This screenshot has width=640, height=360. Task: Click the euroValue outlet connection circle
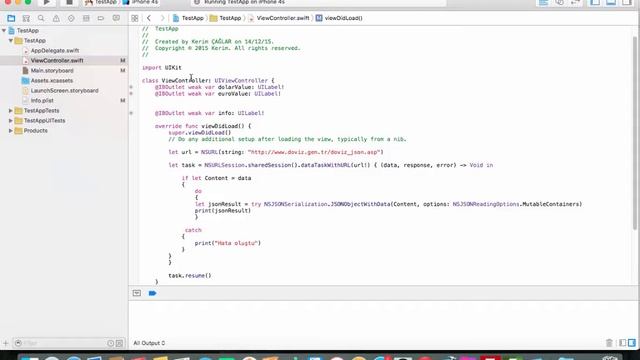click(131, 93)
